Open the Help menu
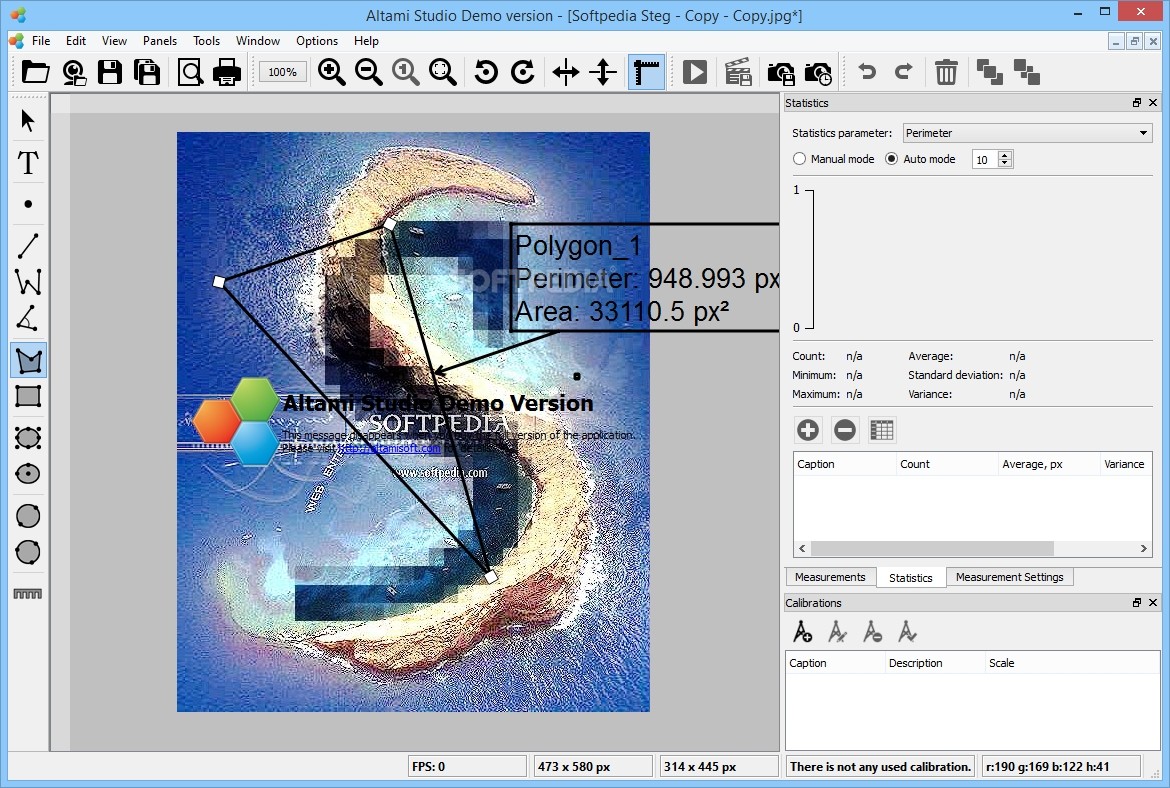Viewport: 1170px width, 788px height. (x=366, y=40)
